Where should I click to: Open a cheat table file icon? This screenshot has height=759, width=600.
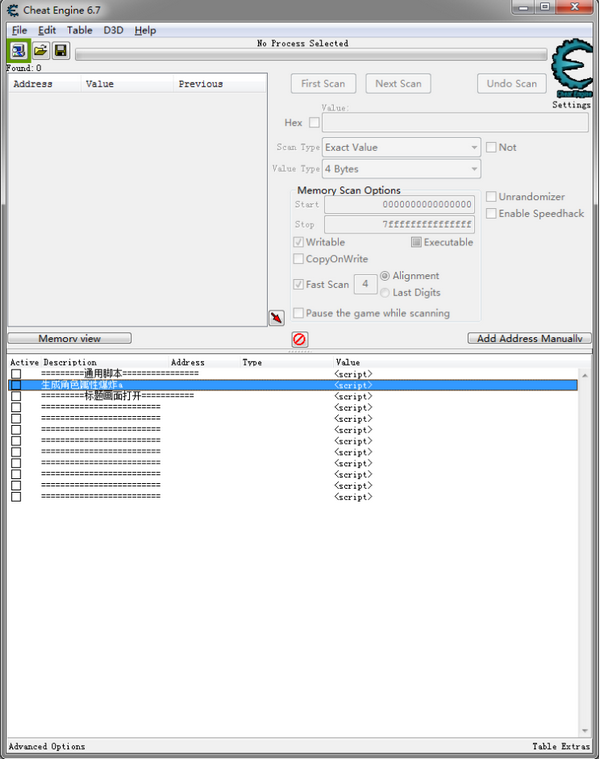click(x=41, y=50)
